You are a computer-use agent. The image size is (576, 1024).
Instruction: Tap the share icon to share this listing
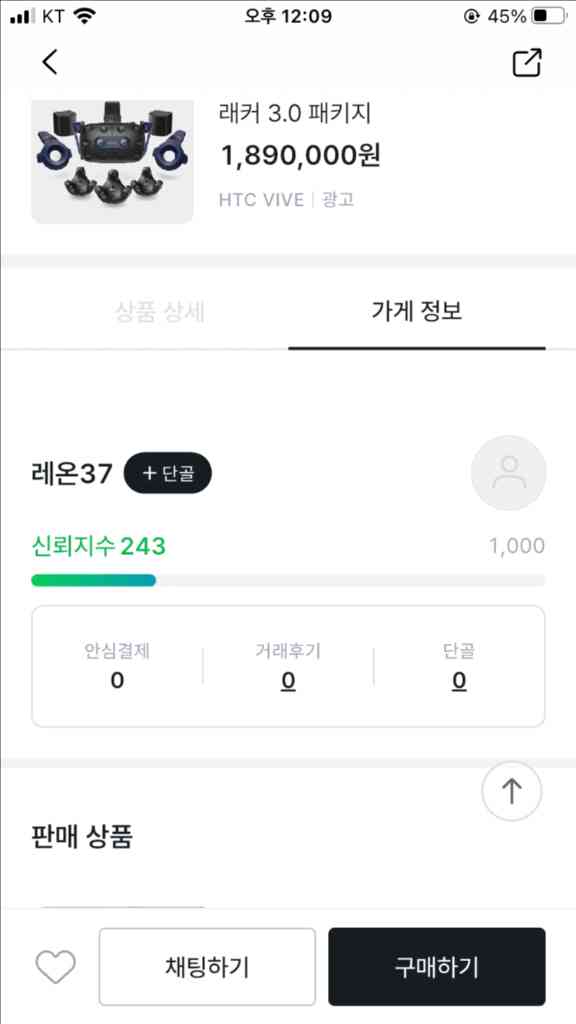tap(524, 62)
